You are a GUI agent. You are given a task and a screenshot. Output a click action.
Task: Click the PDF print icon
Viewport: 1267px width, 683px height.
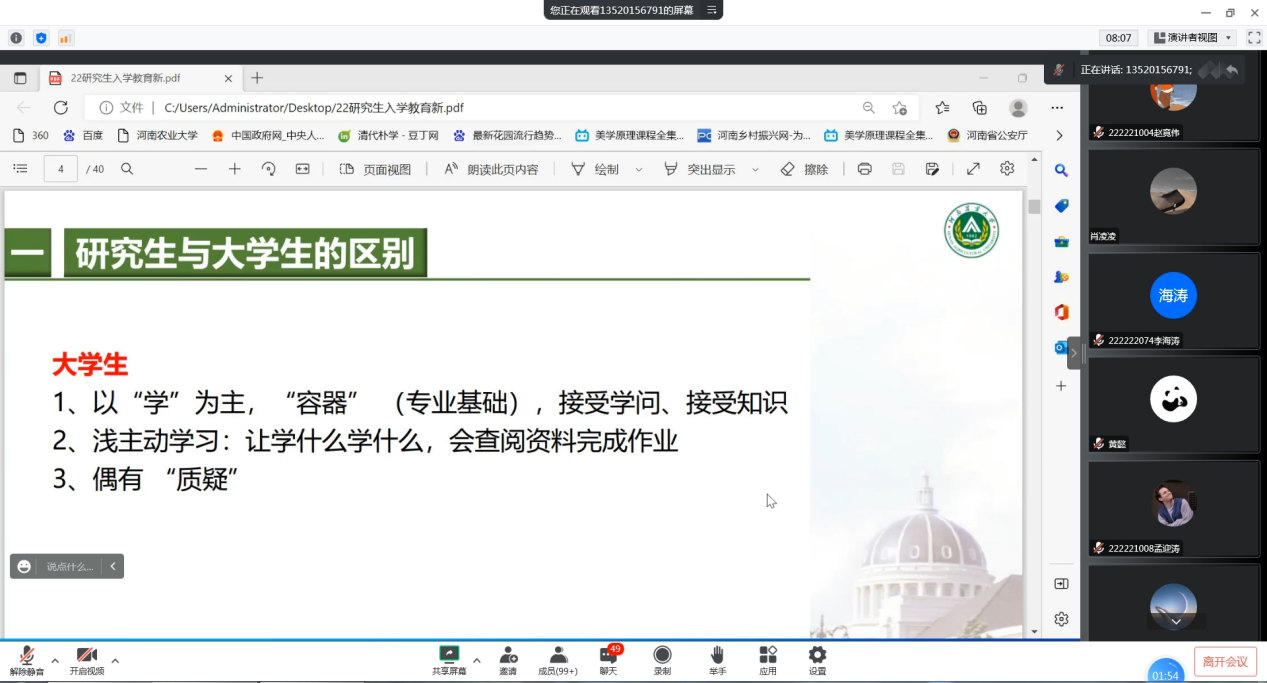point(864,169)
